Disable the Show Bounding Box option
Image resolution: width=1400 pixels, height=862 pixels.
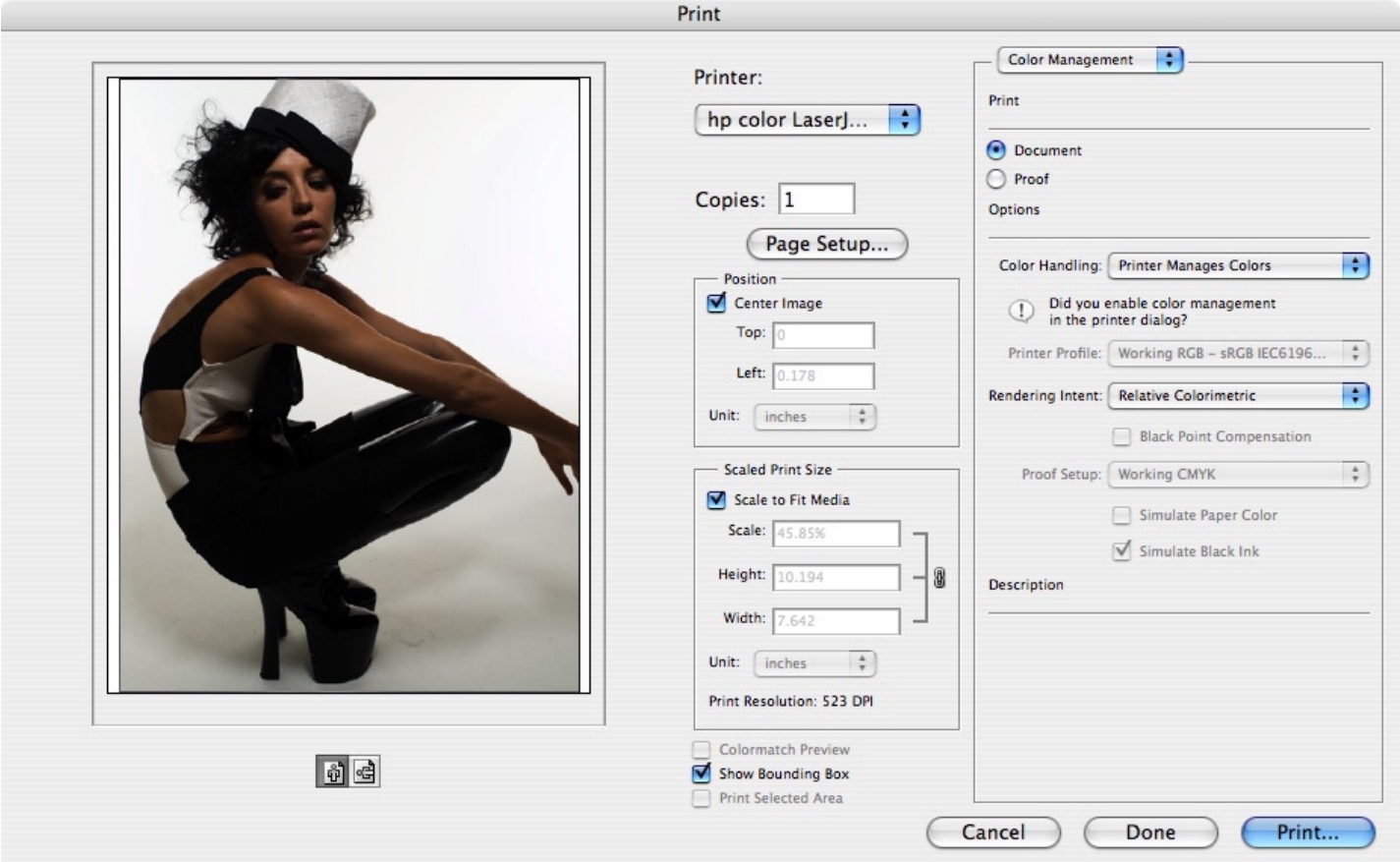point(701,775)
